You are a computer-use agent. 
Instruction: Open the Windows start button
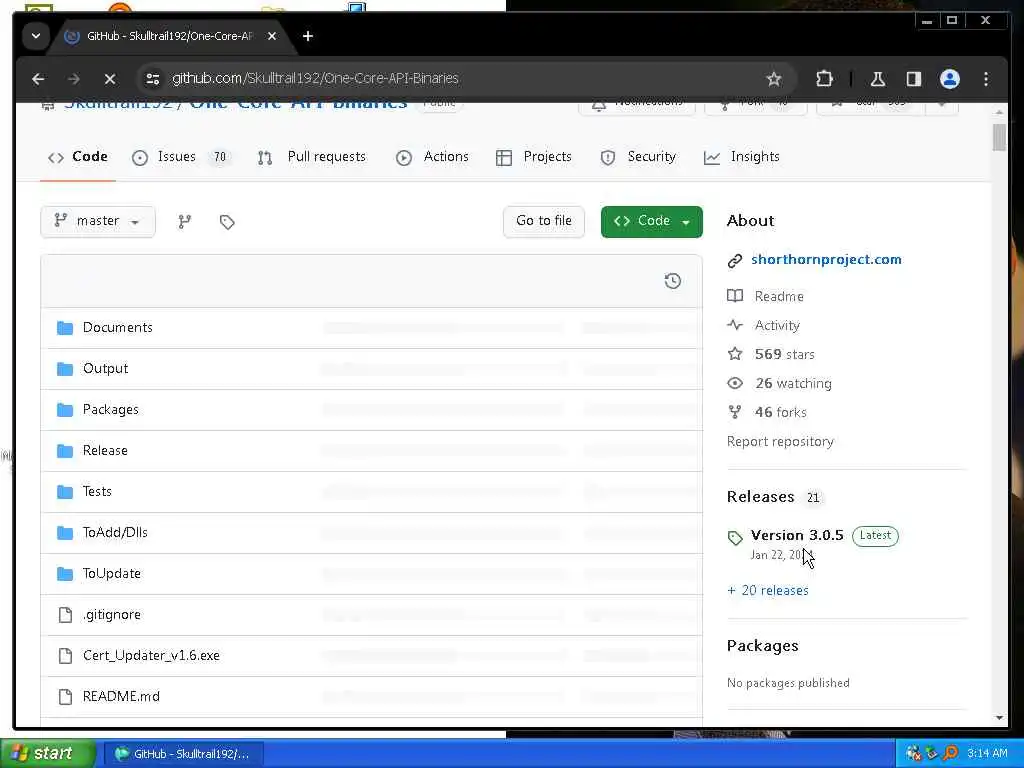point(48,754)
